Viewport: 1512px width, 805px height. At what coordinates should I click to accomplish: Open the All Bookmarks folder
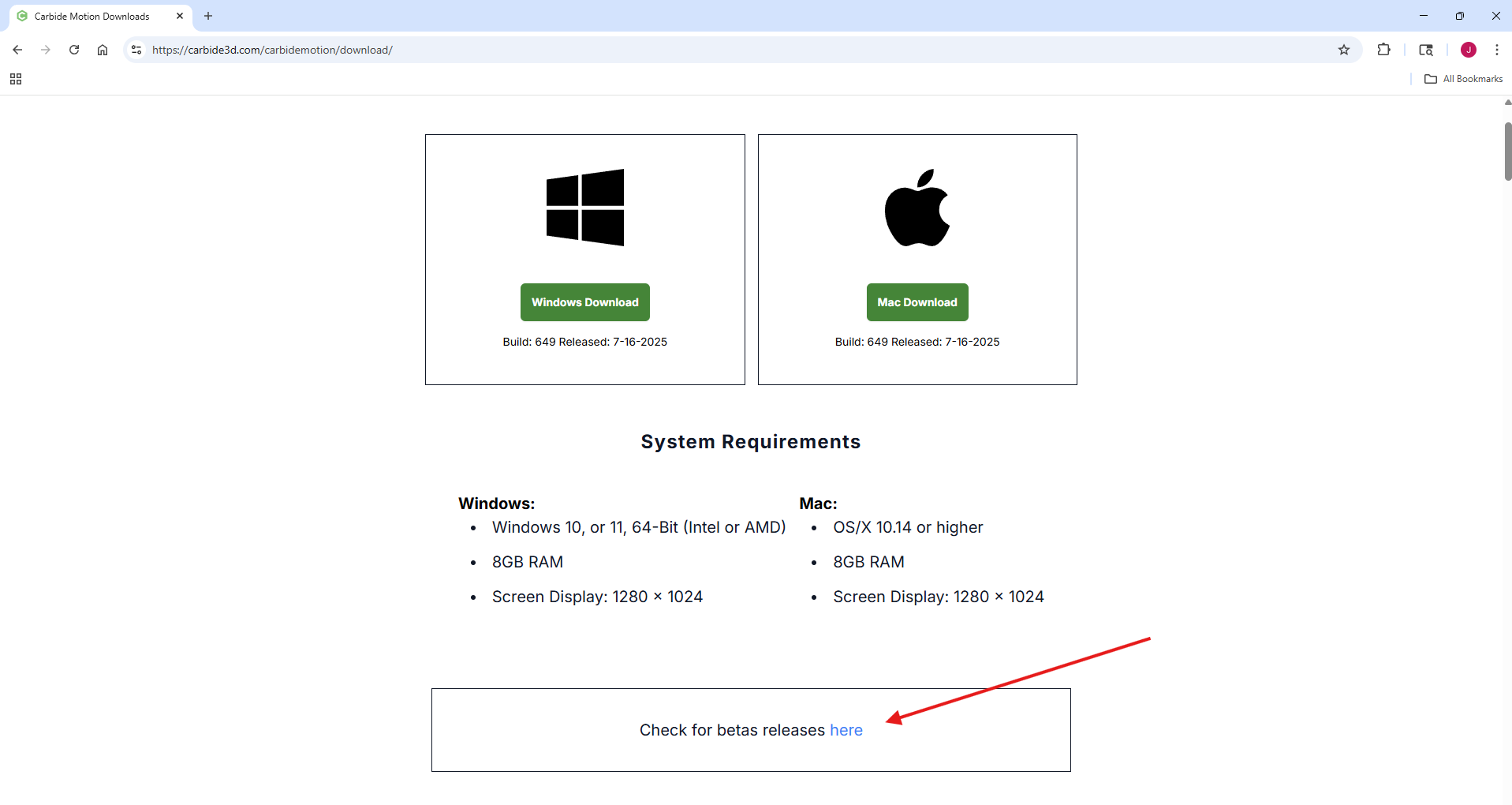pos(1464,79)
